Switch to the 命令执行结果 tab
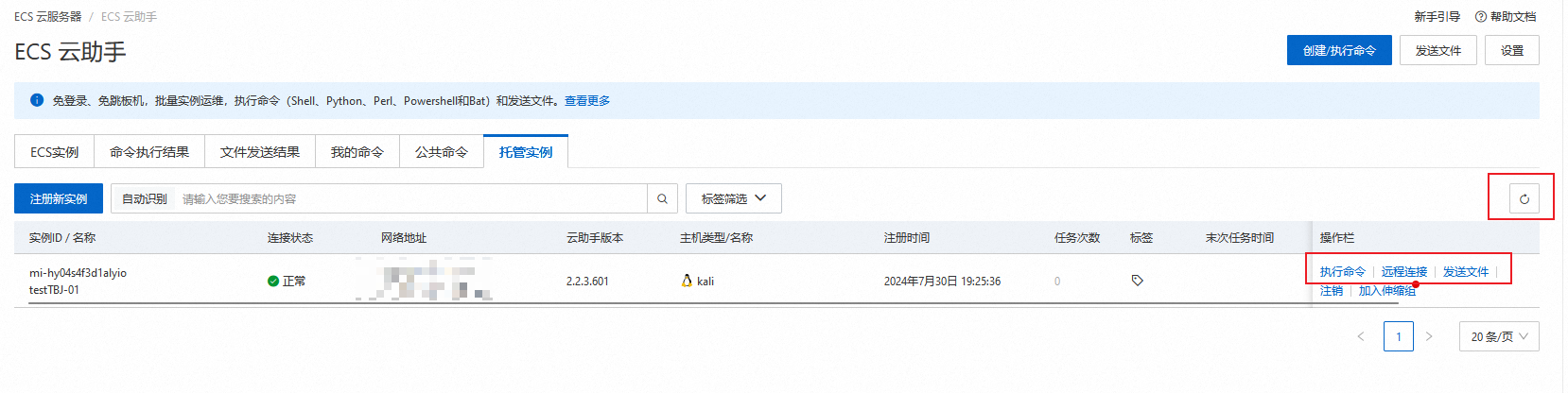Screen dimensions: 1568x393 pyautogui.click(x=149, y=152)
